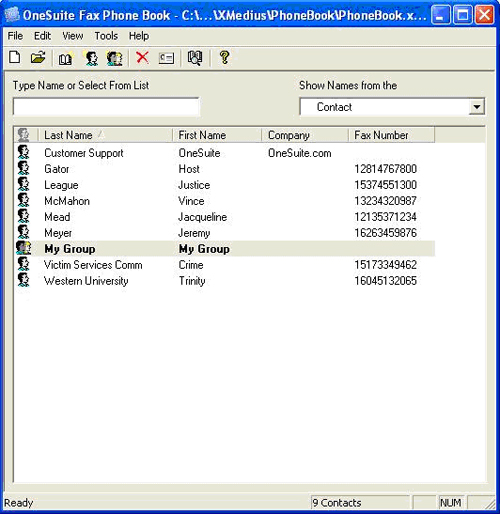This screenshot has height=514, width=500.
Task: Sort by the Last Name column header
Action: click(105, 135)
